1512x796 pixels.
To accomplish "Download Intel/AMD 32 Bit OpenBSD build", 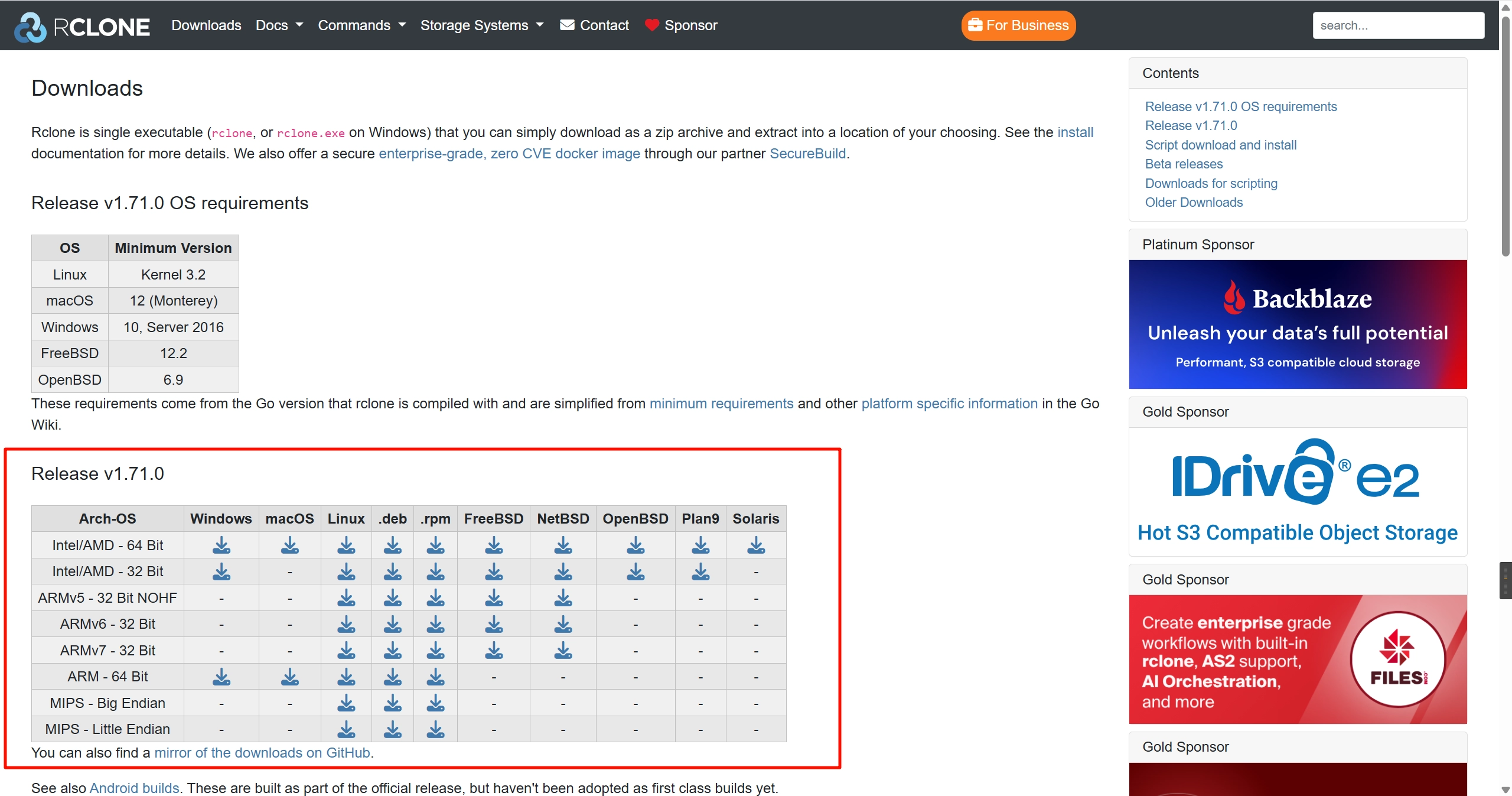I will 636,571.
